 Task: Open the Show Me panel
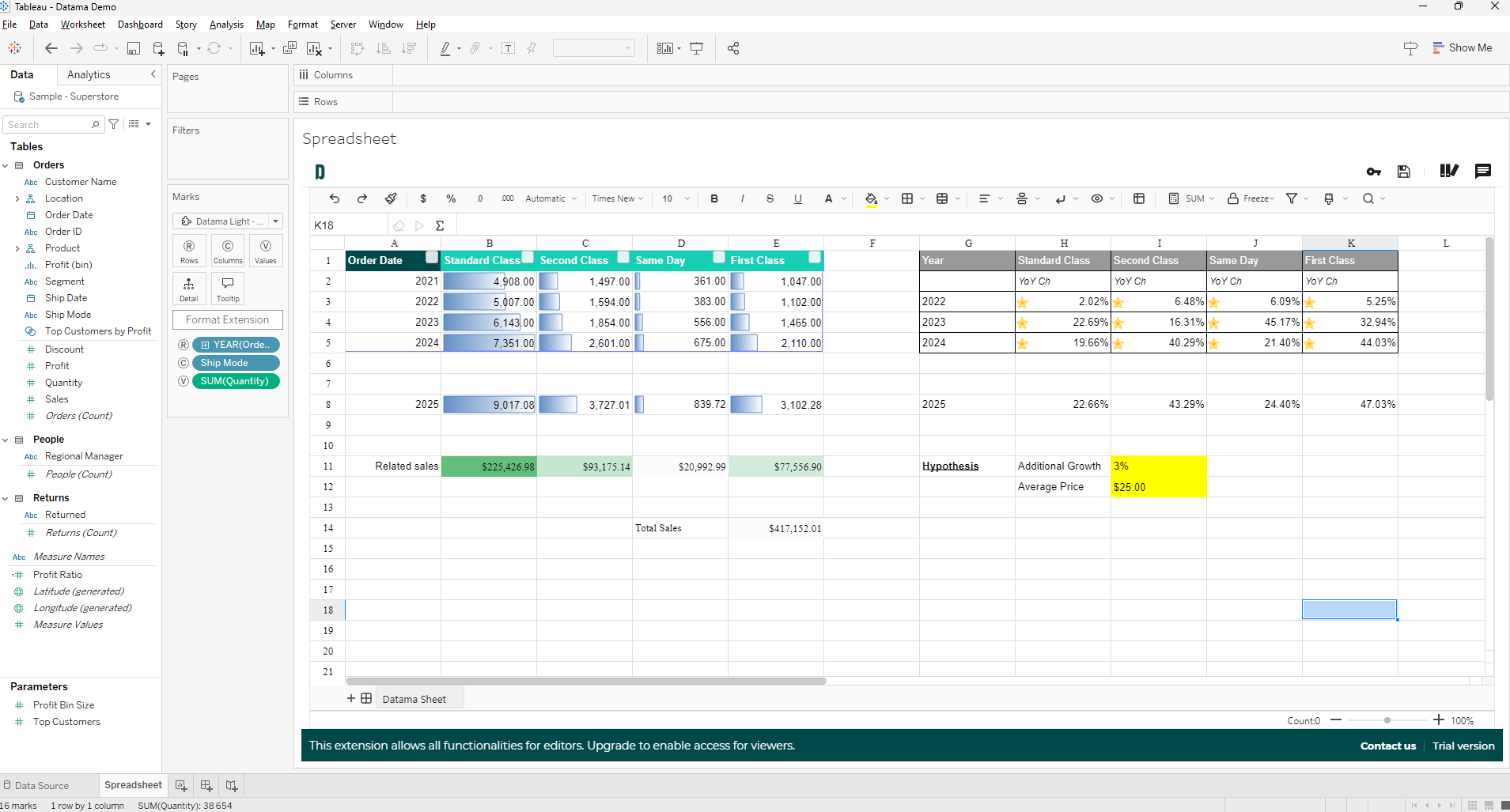[x=1463, y=48]
